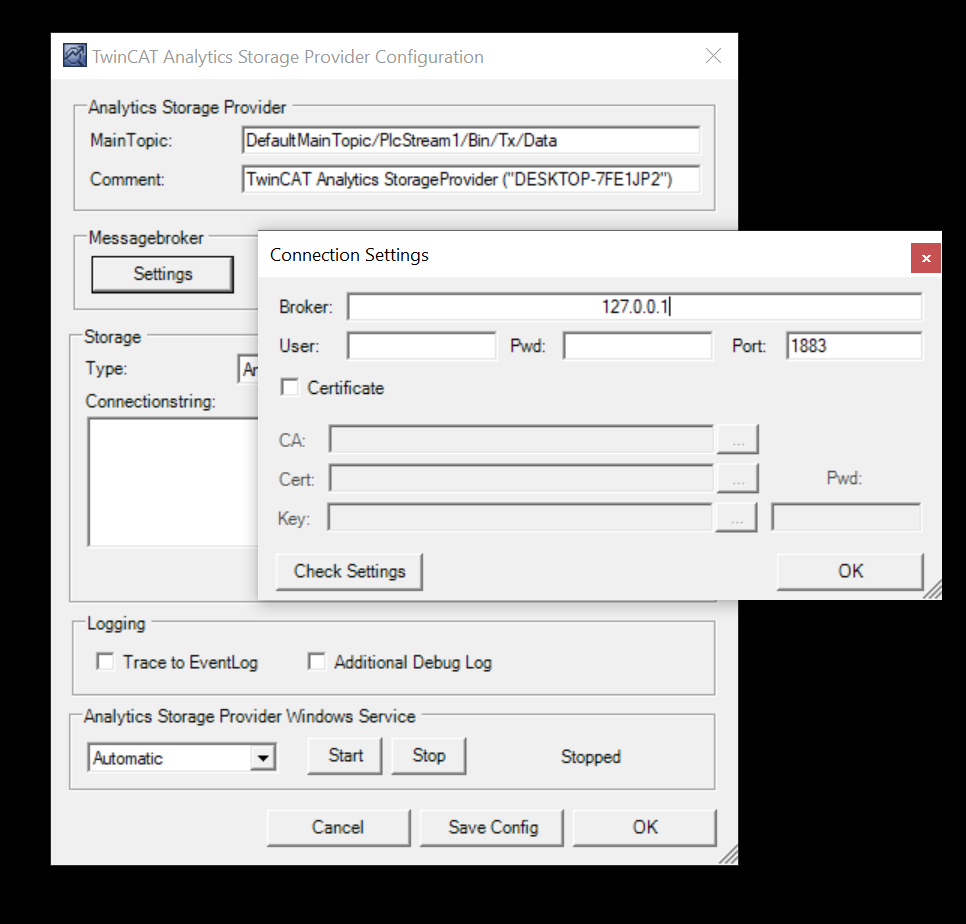966x924 pixels.
Task: Click Save Config button
Action: [492, 827]
